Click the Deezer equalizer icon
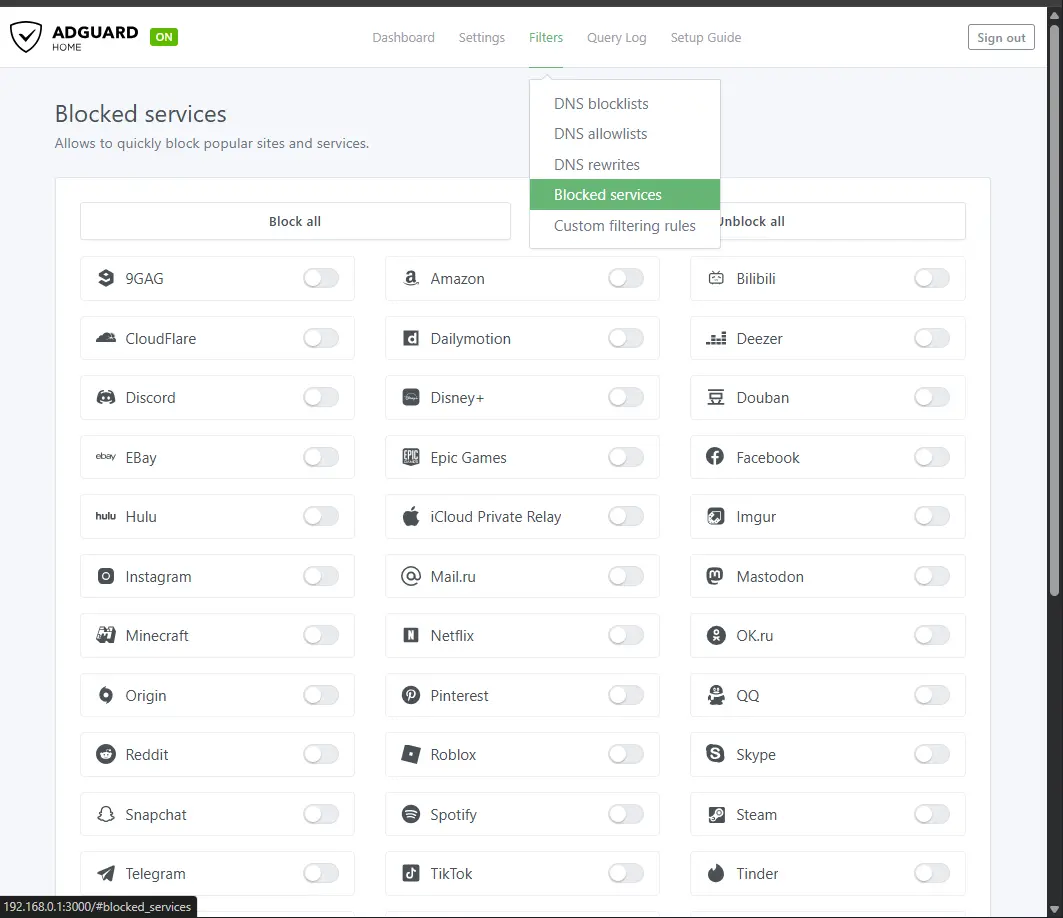The image size is (1063, 918). pos(716,338)
